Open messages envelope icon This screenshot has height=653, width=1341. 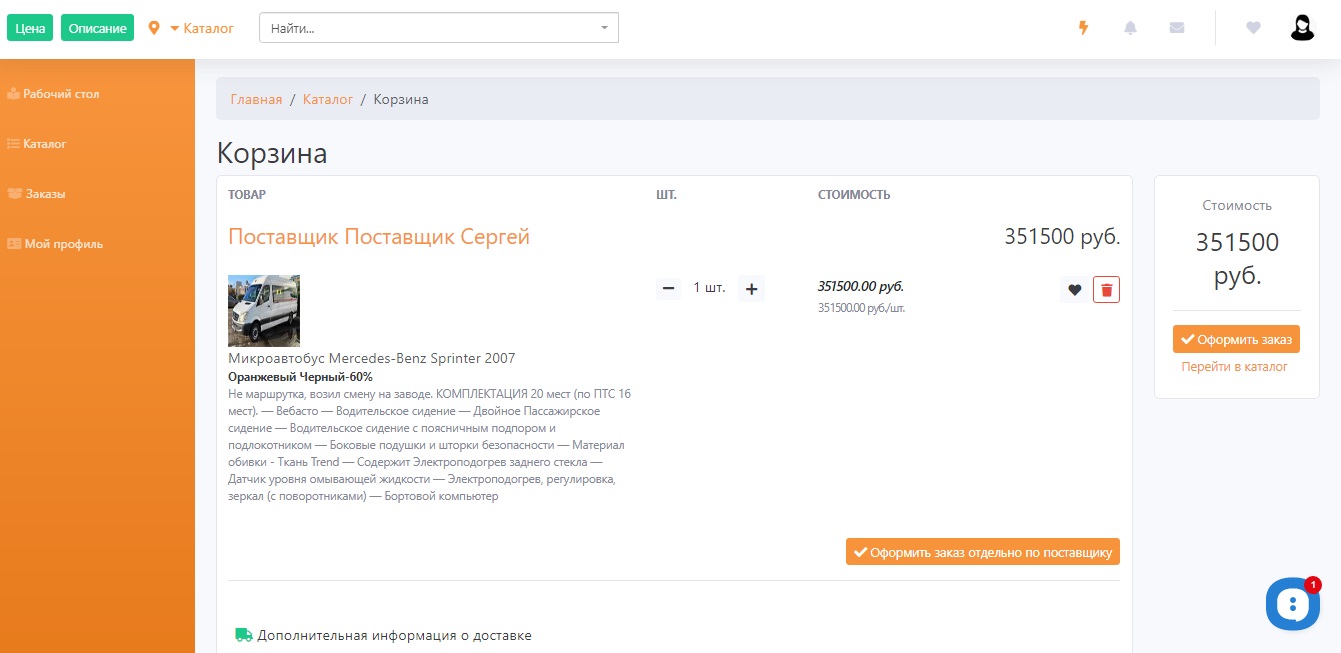(1177, 28)
